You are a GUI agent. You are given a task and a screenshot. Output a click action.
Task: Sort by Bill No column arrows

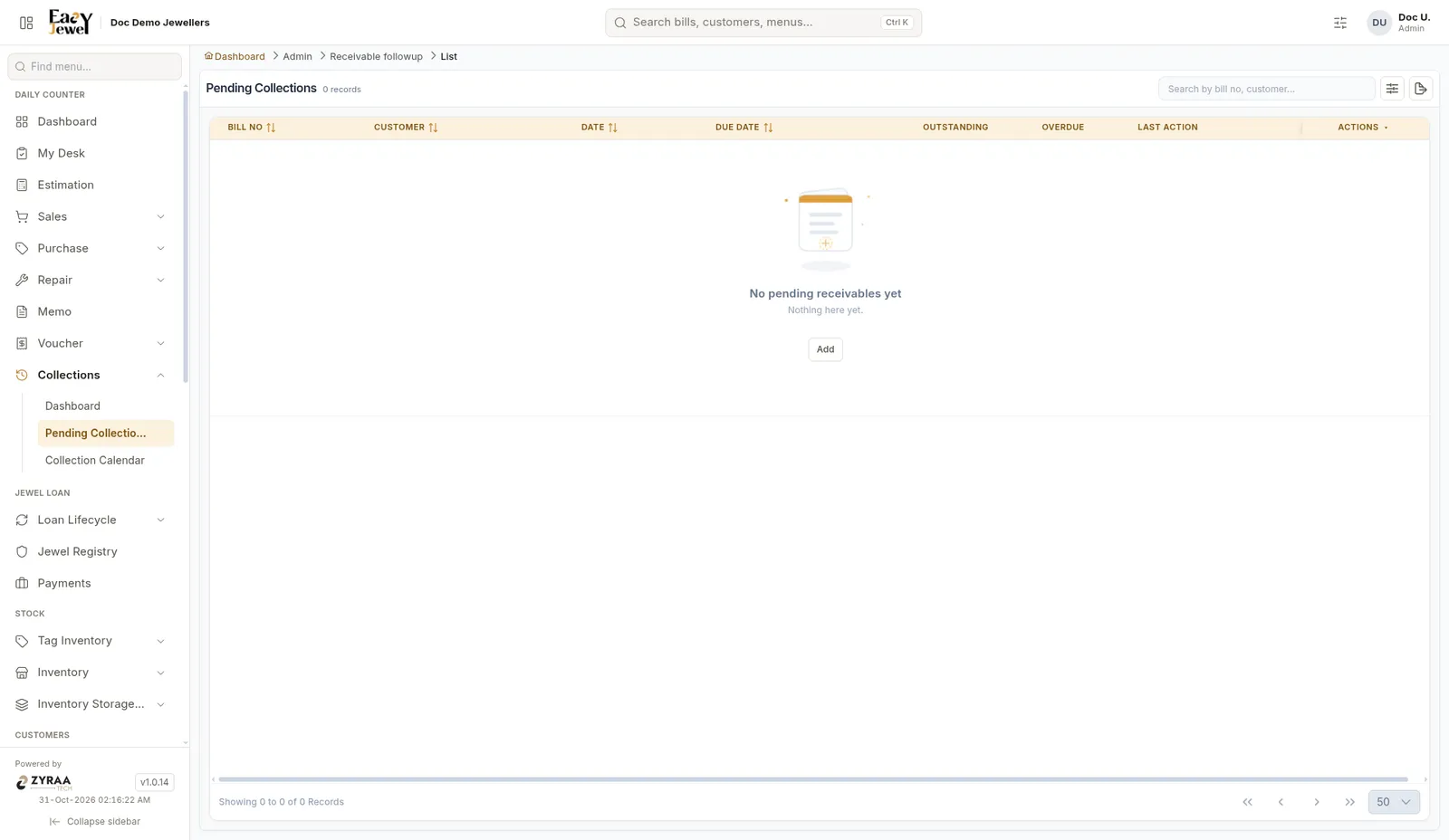tap(271, 128)
